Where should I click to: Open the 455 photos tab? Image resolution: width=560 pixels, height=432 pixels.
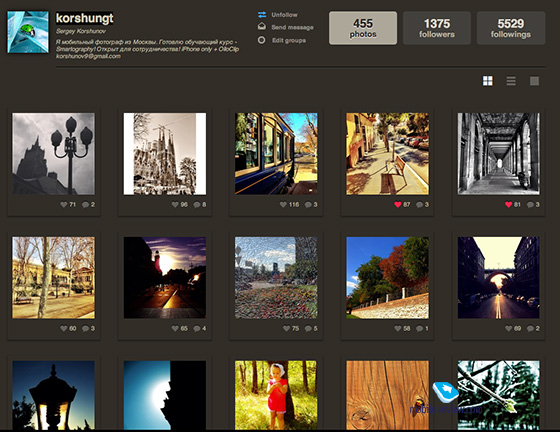363,28
